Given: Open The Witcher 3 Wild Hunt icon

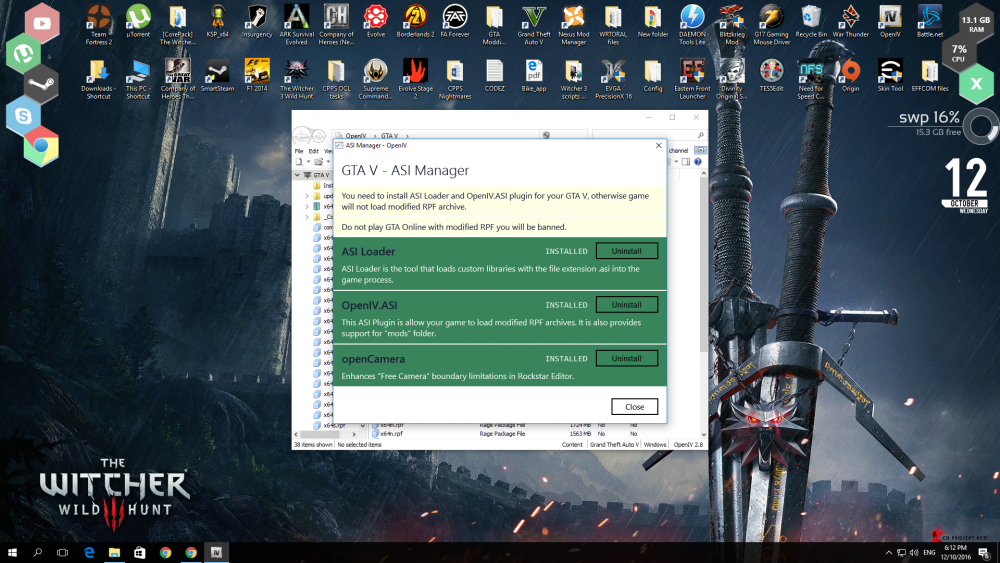Looking at the screenshot, I should pos(297,80).
